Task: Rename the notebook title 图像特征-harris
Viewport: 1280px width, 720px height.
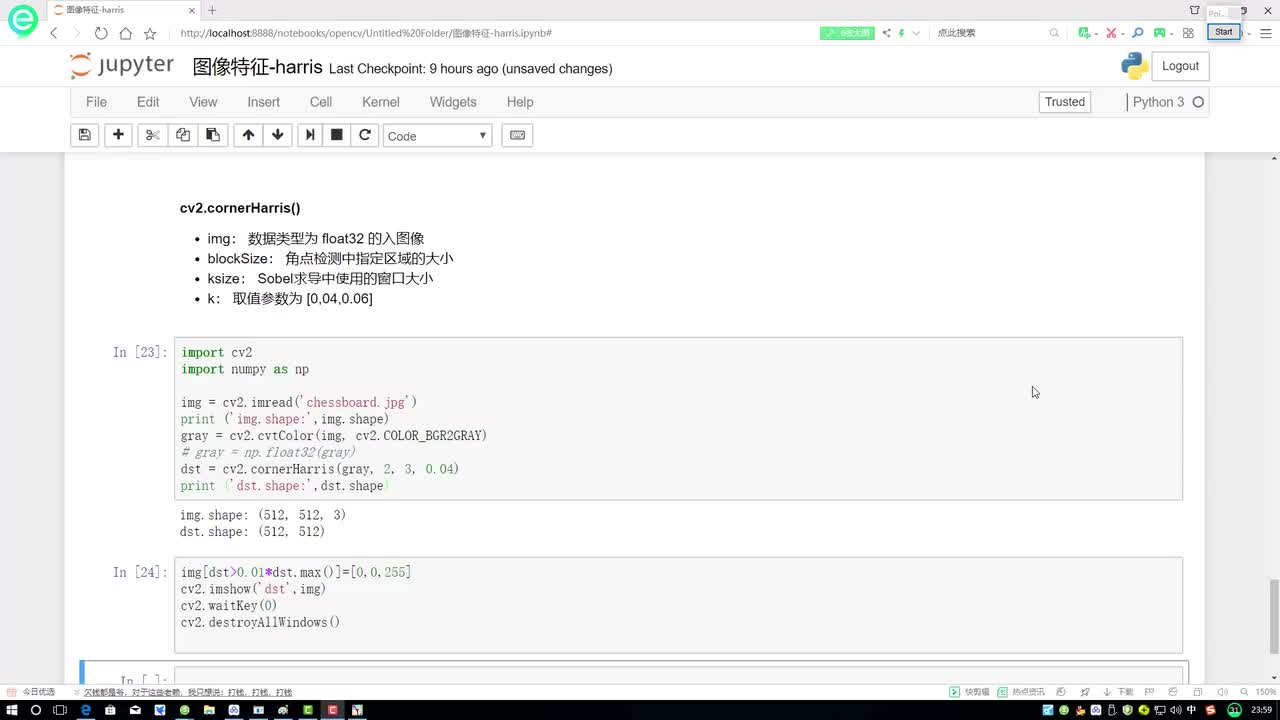Action: [x=257, y=67]
